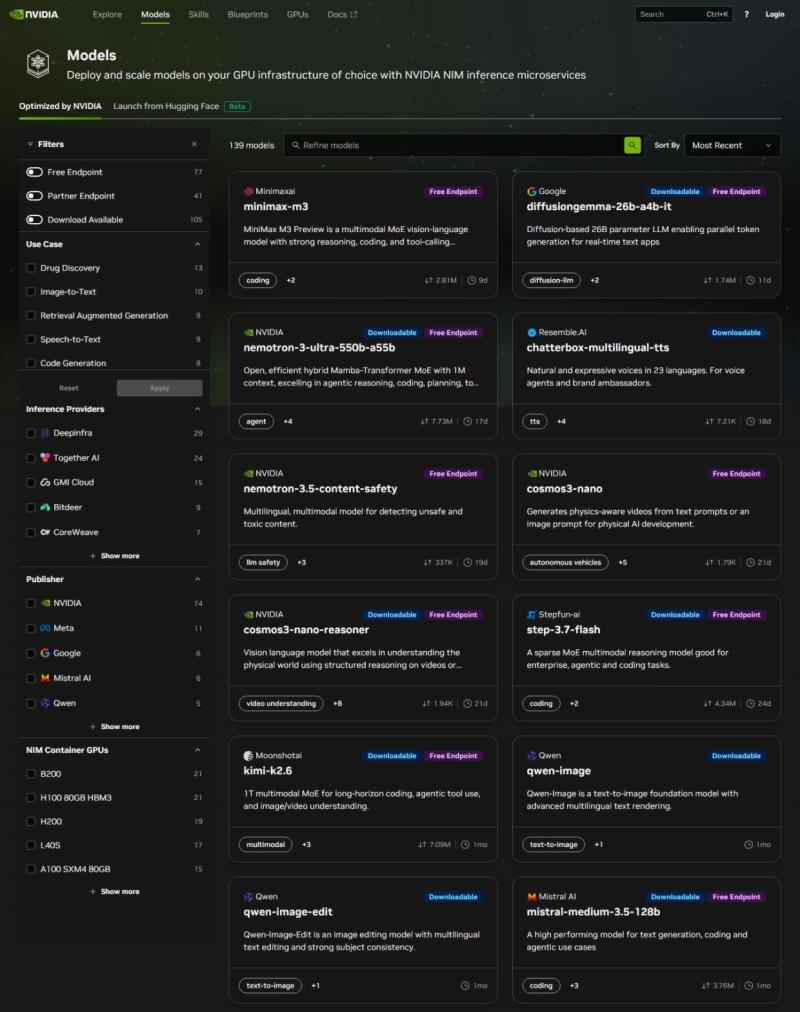
Task: Select the Optimized by NVIDIA tab
Action: (x=60, y=106)
